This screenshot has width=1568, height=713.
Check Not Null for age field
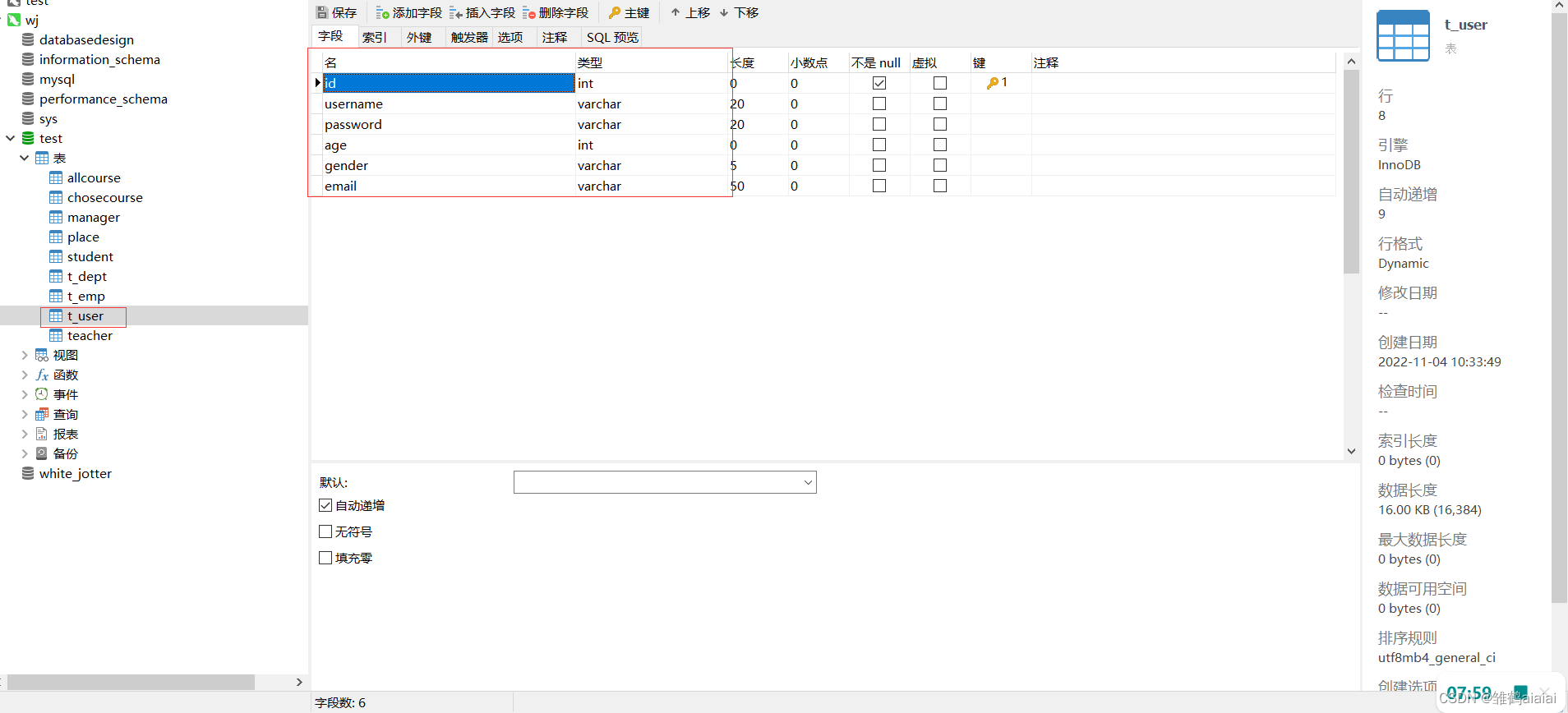point(879,145)
